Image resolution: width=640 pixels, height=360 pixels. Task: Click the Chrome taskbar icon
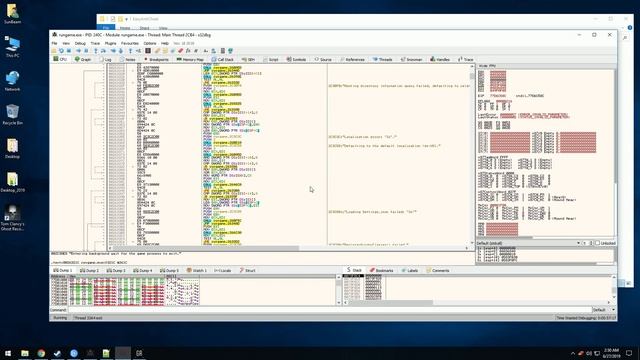[x=41, y=353]
